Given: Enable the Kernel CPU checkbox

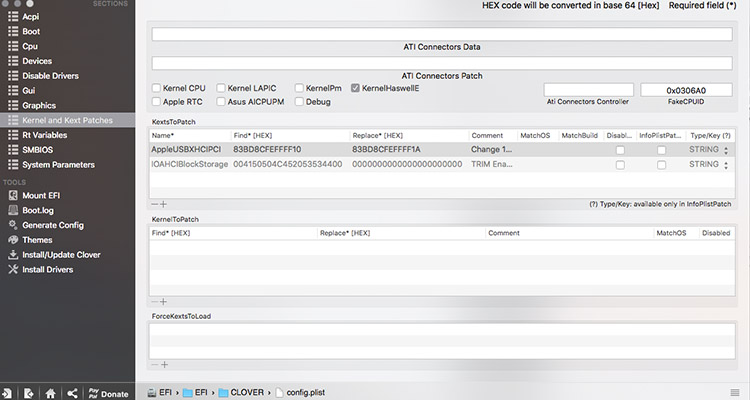Looking at the screenshot, I should point(156,88).
